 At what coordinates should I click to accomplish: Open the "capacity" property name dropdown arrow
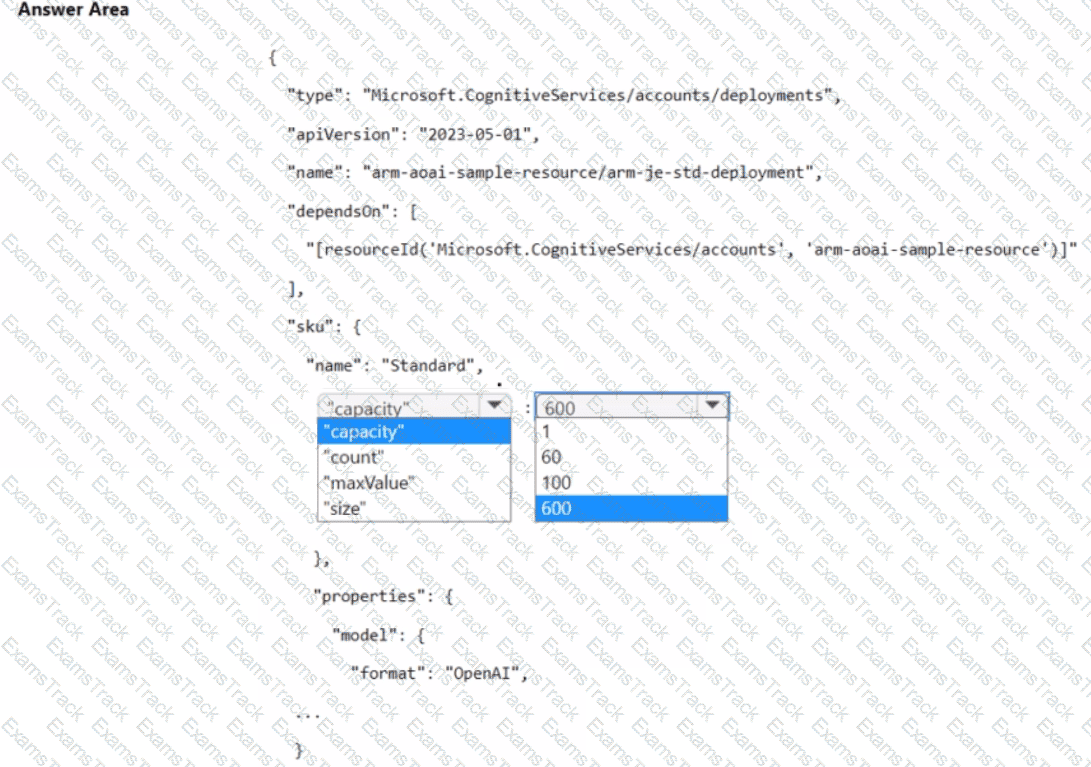coord(495,406)
